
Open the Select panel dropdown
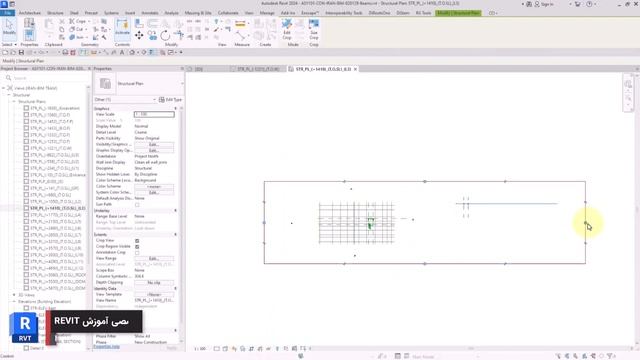point(9,44)
